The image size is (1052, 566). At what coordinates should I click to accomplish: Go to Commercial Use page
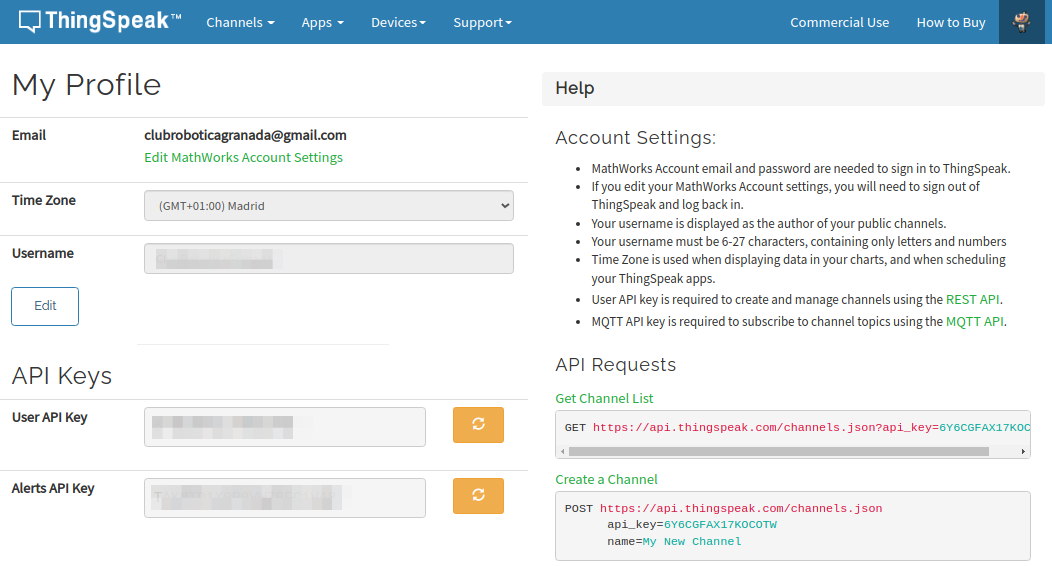(x=839, y=22)
